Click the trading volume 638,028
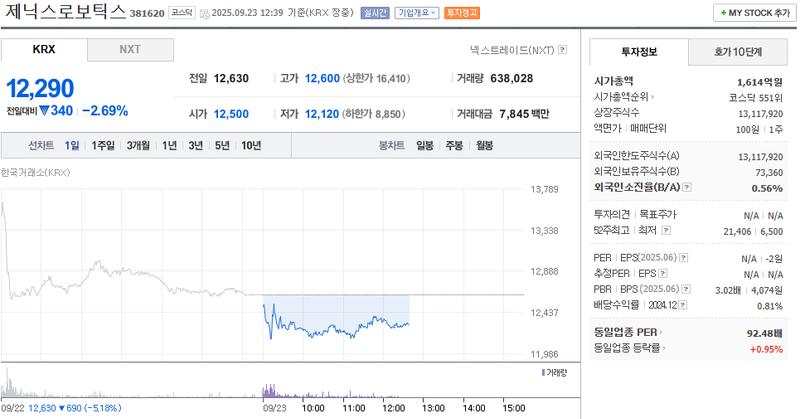This screenshot has width=800, height=419. (x=512, y=79)
